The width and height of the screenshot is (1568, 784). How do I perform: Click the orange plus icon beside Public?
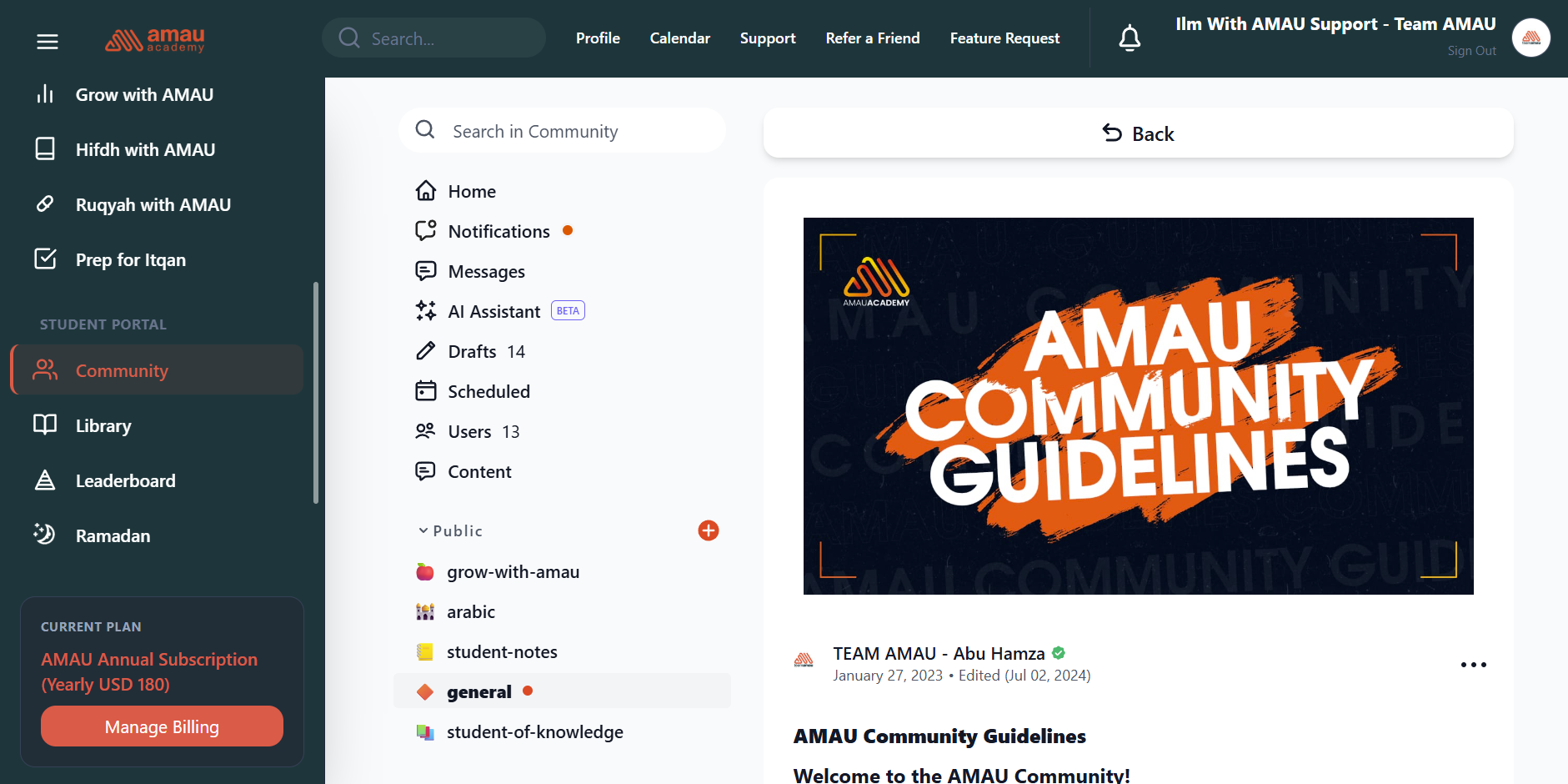[708, 530]
